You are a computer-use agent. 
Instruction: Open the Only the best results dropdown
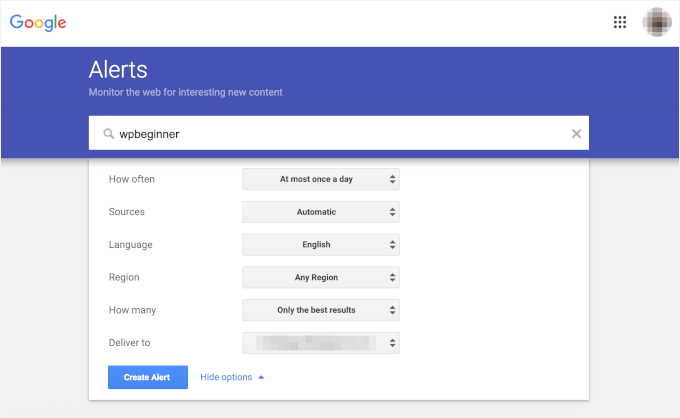[320, 310]
